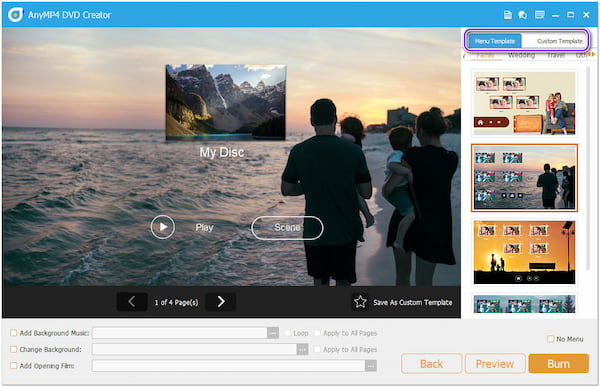Go to the previous menu page arrow
Viewport: 600px width, 387px height.
pos(132,302)
